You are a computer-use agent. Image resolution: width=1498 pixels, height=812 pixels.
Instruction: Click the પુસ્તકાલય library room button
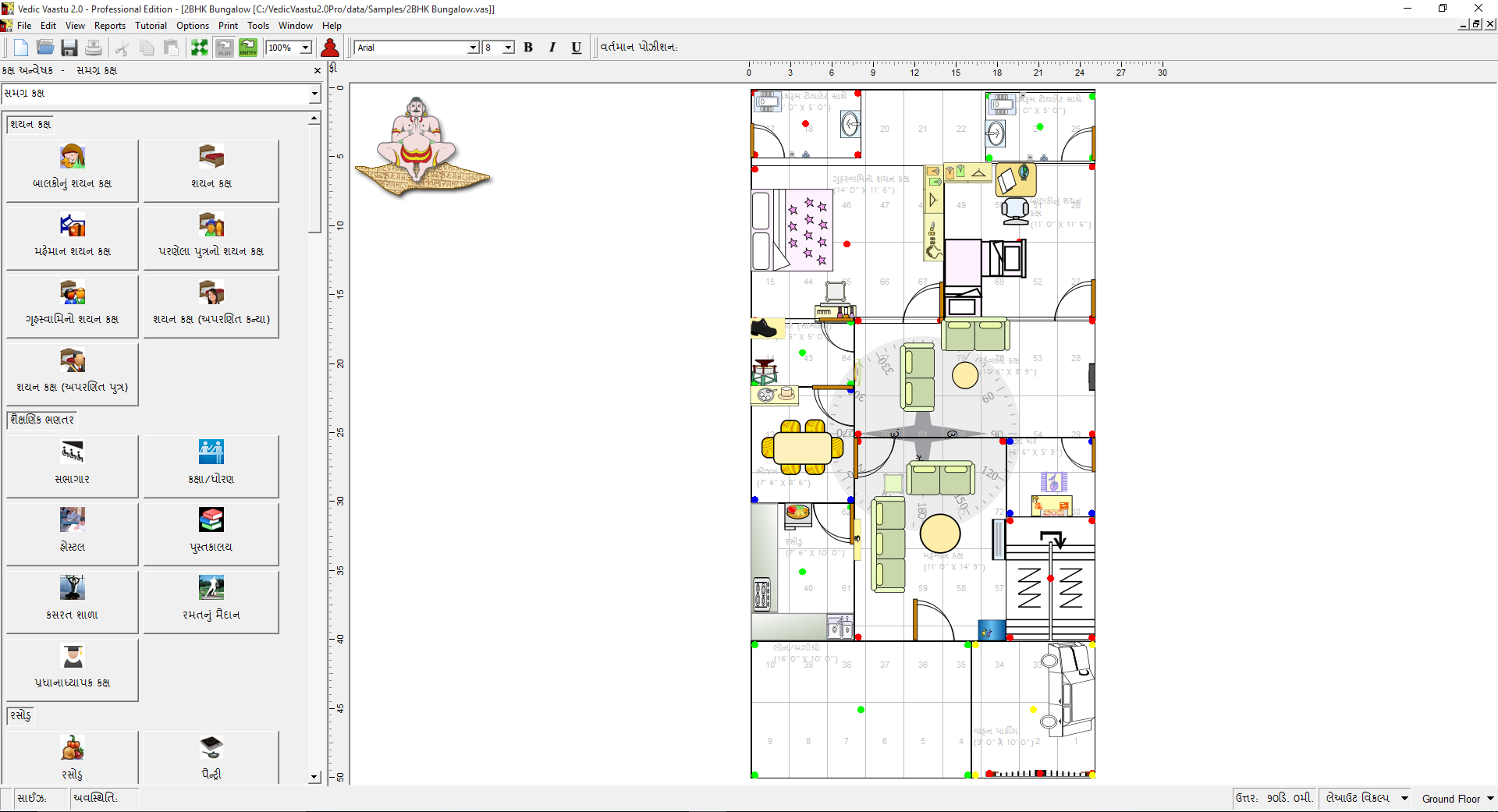211,533
